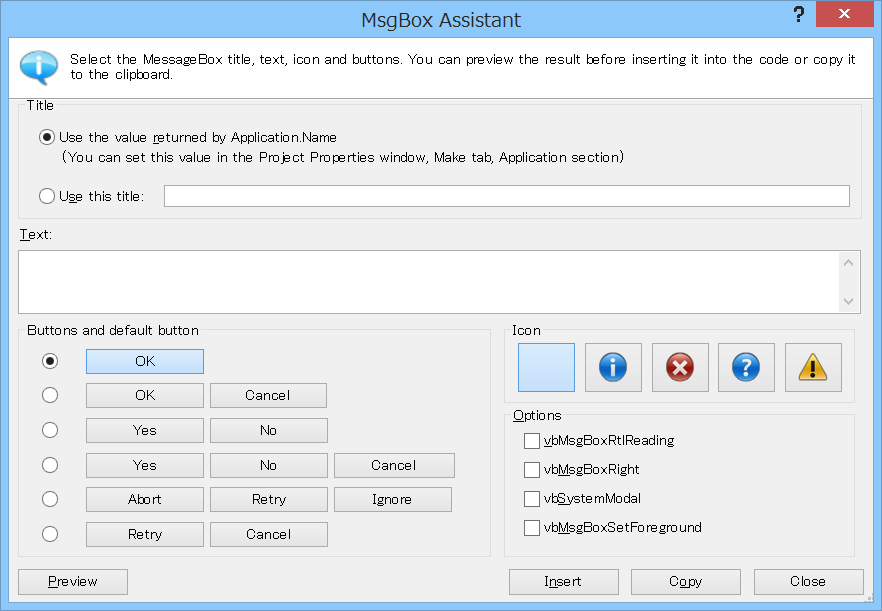This screenshot has height=611, width=882.
Task: Pick the Abort, Retry, Ignore button set radio
Action: click(x=50, y=500)
